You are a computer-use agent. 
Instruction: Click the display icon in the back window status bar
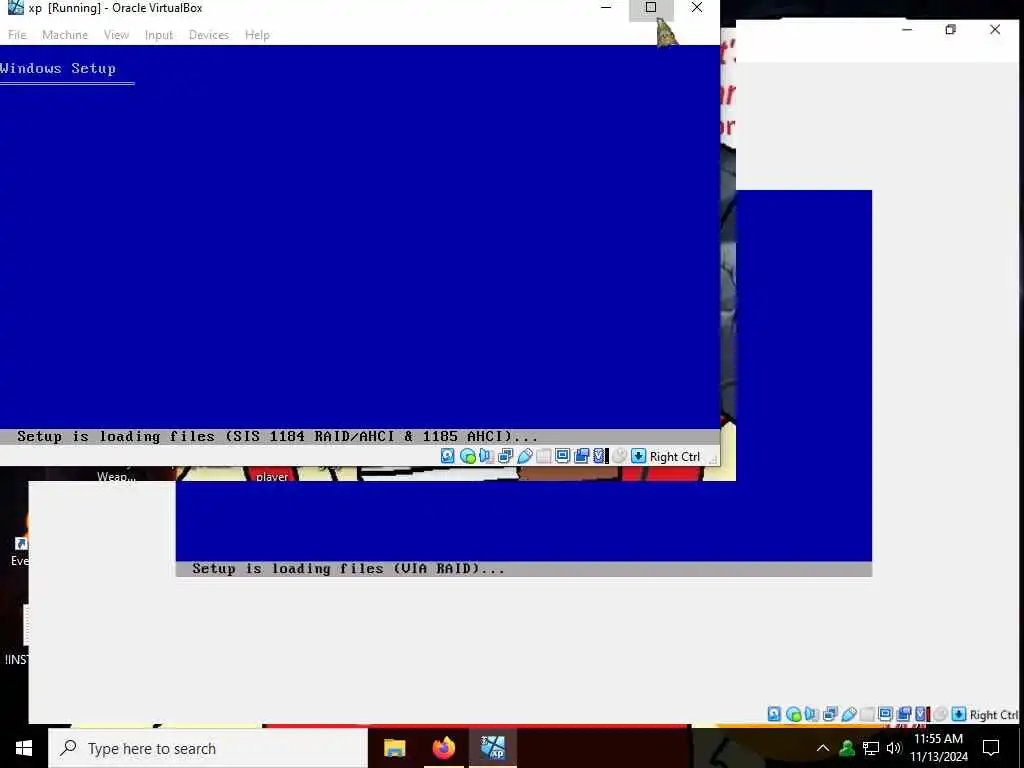pyautogui.click(x=886, y=714)
